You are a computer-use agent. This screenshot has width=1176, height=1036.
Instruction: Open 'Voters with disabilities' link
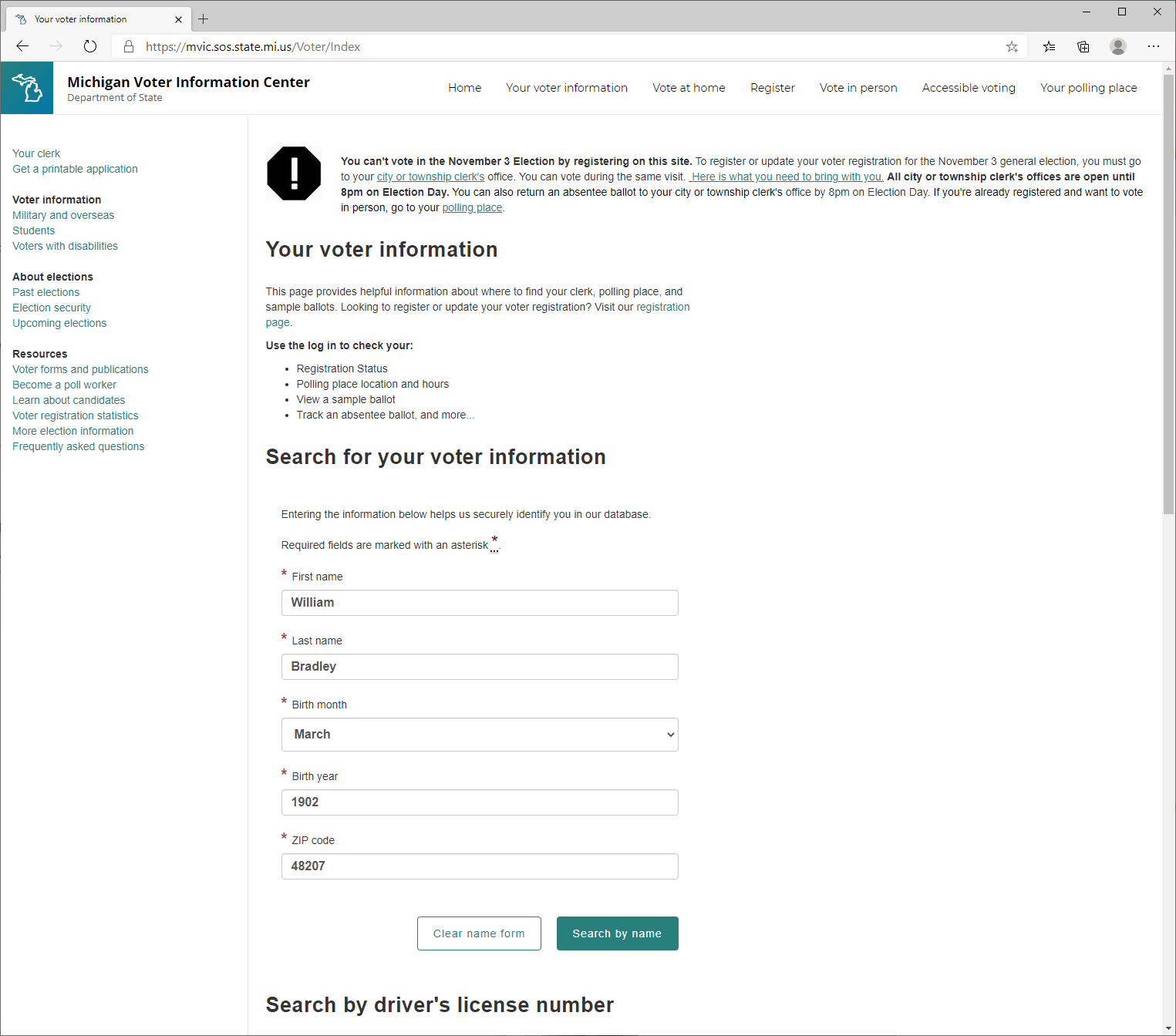pyautogui.click(x=65, y=246)
